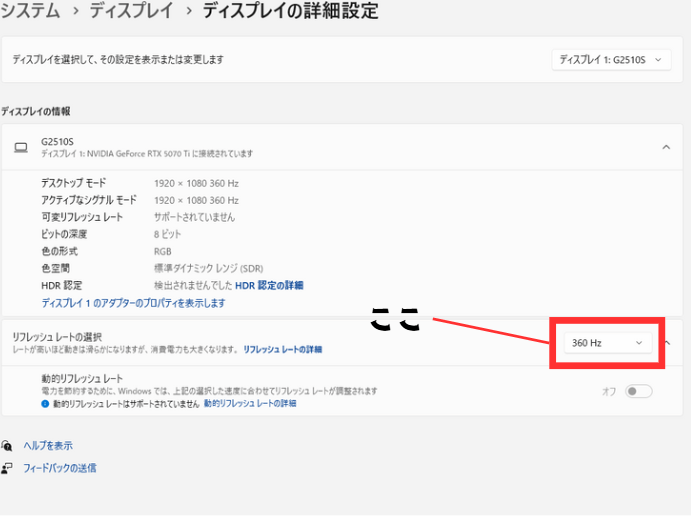Screen dimensions: 691x516
Task: Click the feedback icon beside フィードバックの送信
Action: (x=7, y=468)
